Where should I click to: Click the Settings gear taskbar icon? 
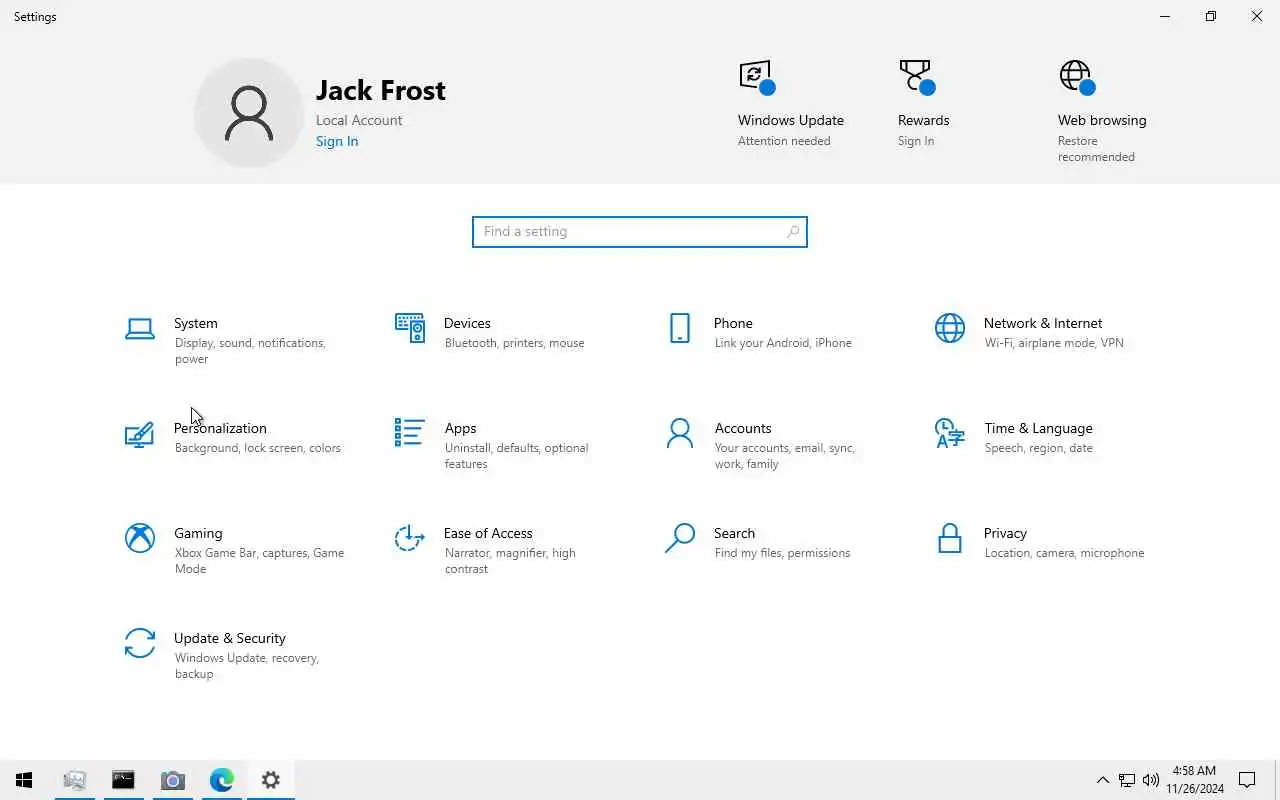271,780
